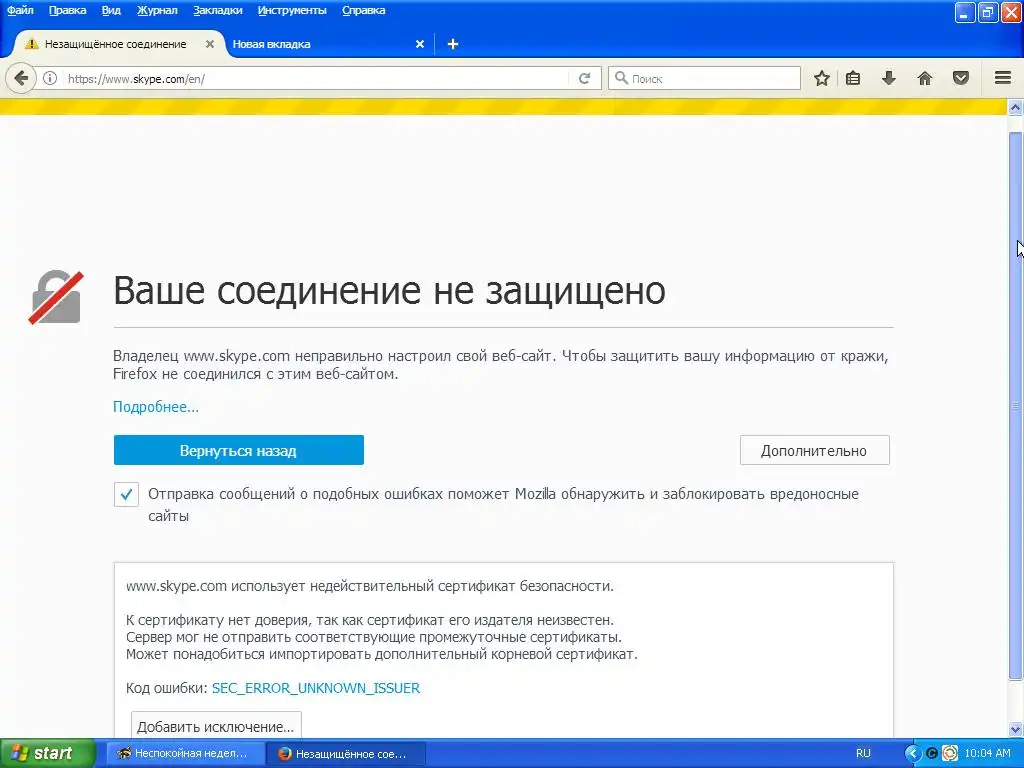Select Firefox 'Незащищённое сое…' taskbar button
The image size is (1024, 768).
346,754
